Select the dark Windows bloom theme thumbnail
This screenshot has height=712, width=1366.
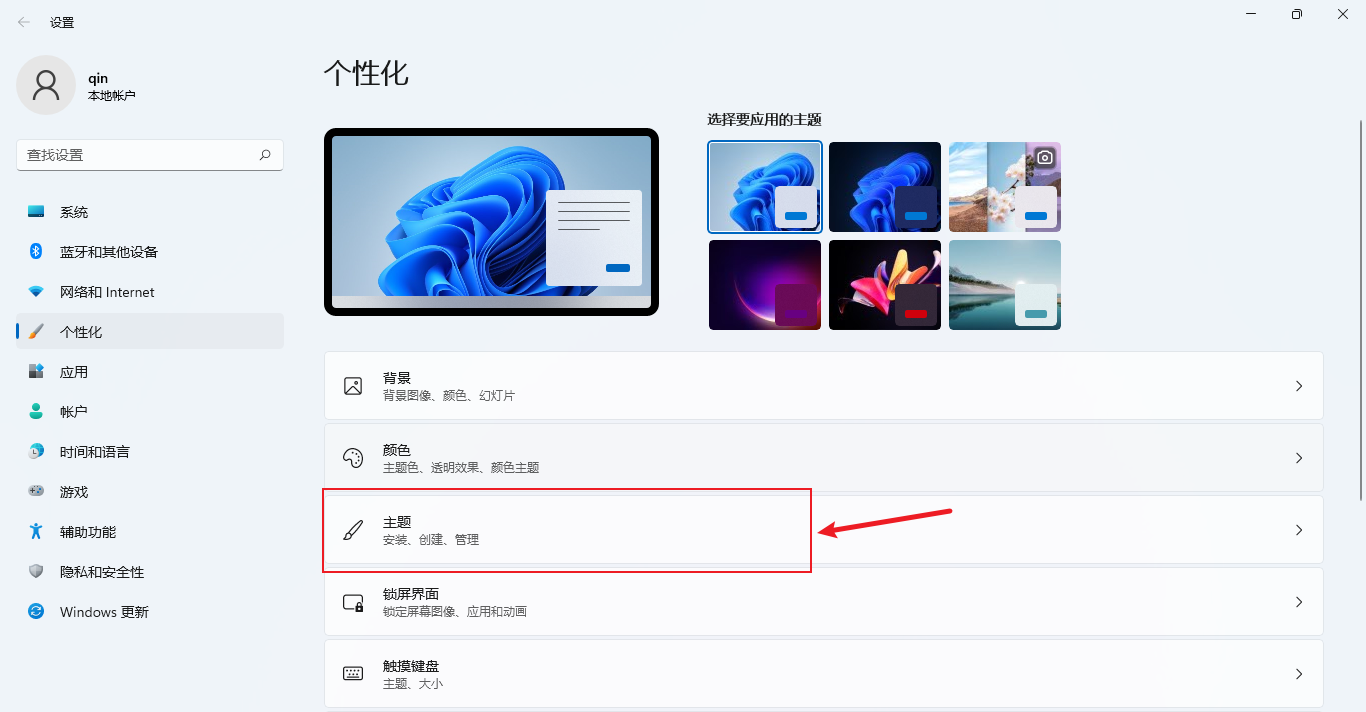pyautogui.click(x=885, y=187)
